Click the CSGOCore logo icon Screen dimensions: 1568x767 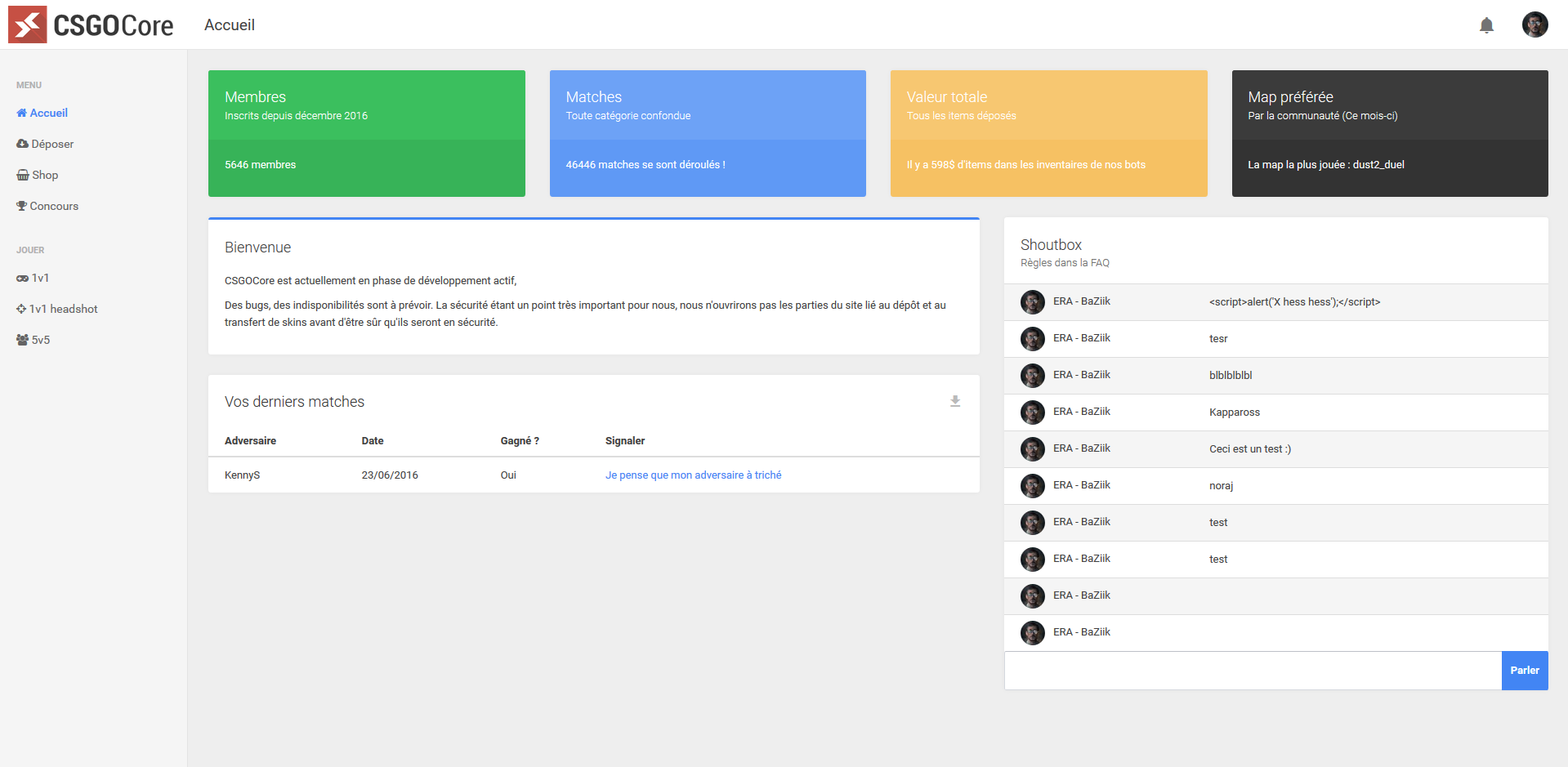(x=27, y=25)
